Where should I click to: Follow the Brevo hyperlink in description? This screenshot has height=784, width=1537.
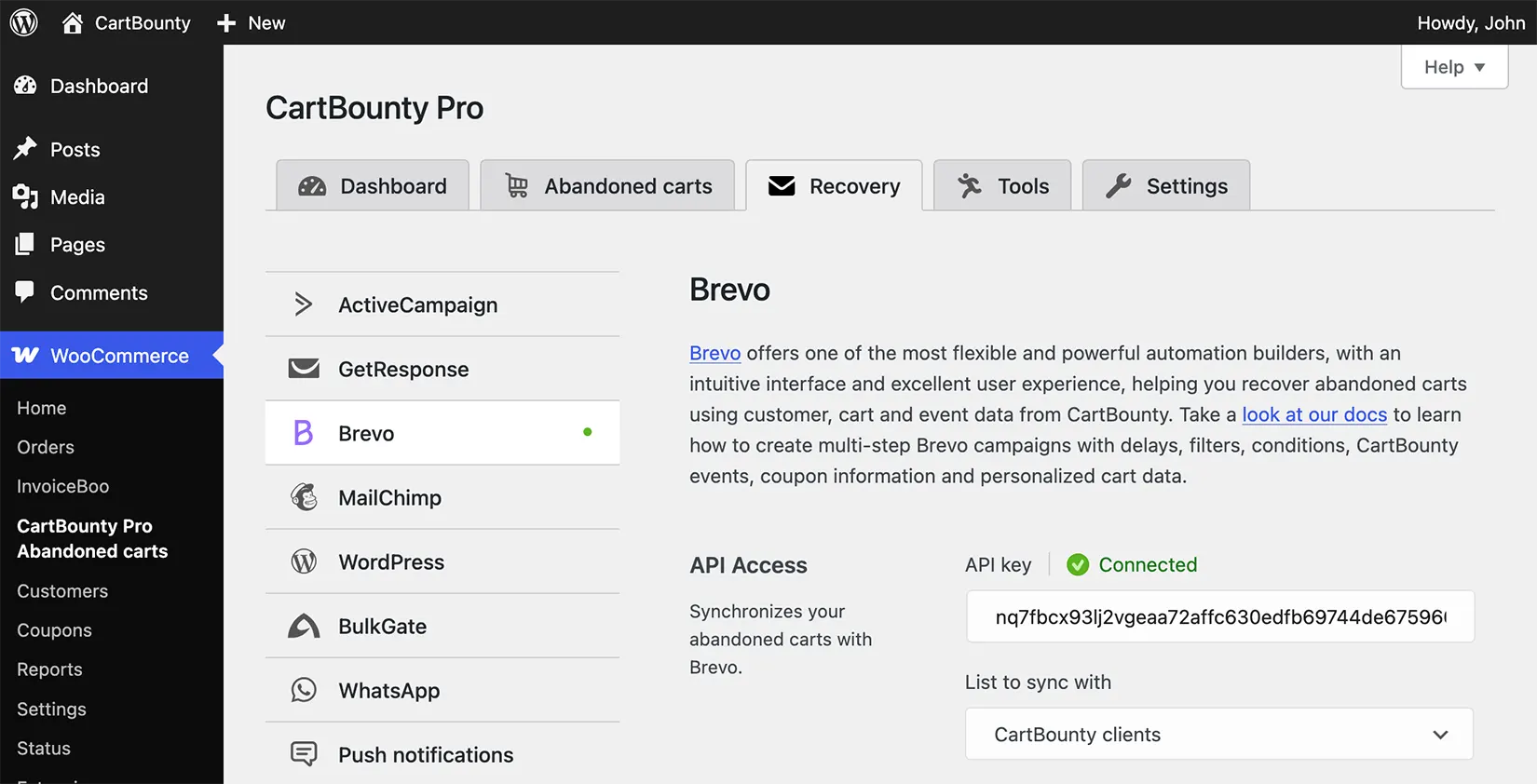pos(714,353)
